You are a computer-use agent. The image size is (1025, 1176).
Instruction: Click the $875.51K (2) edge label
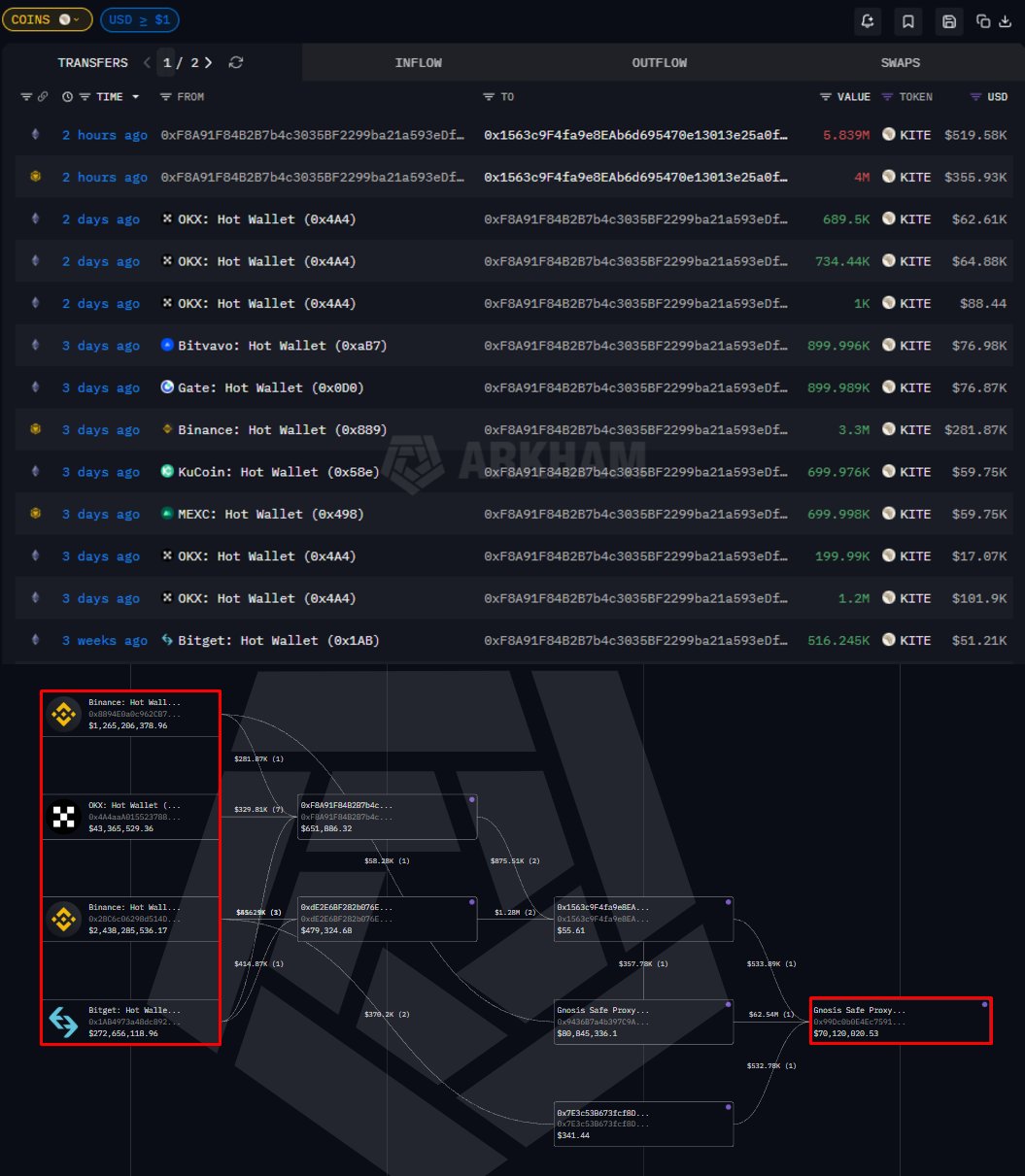pyautogui.click(x=517, y=860)
